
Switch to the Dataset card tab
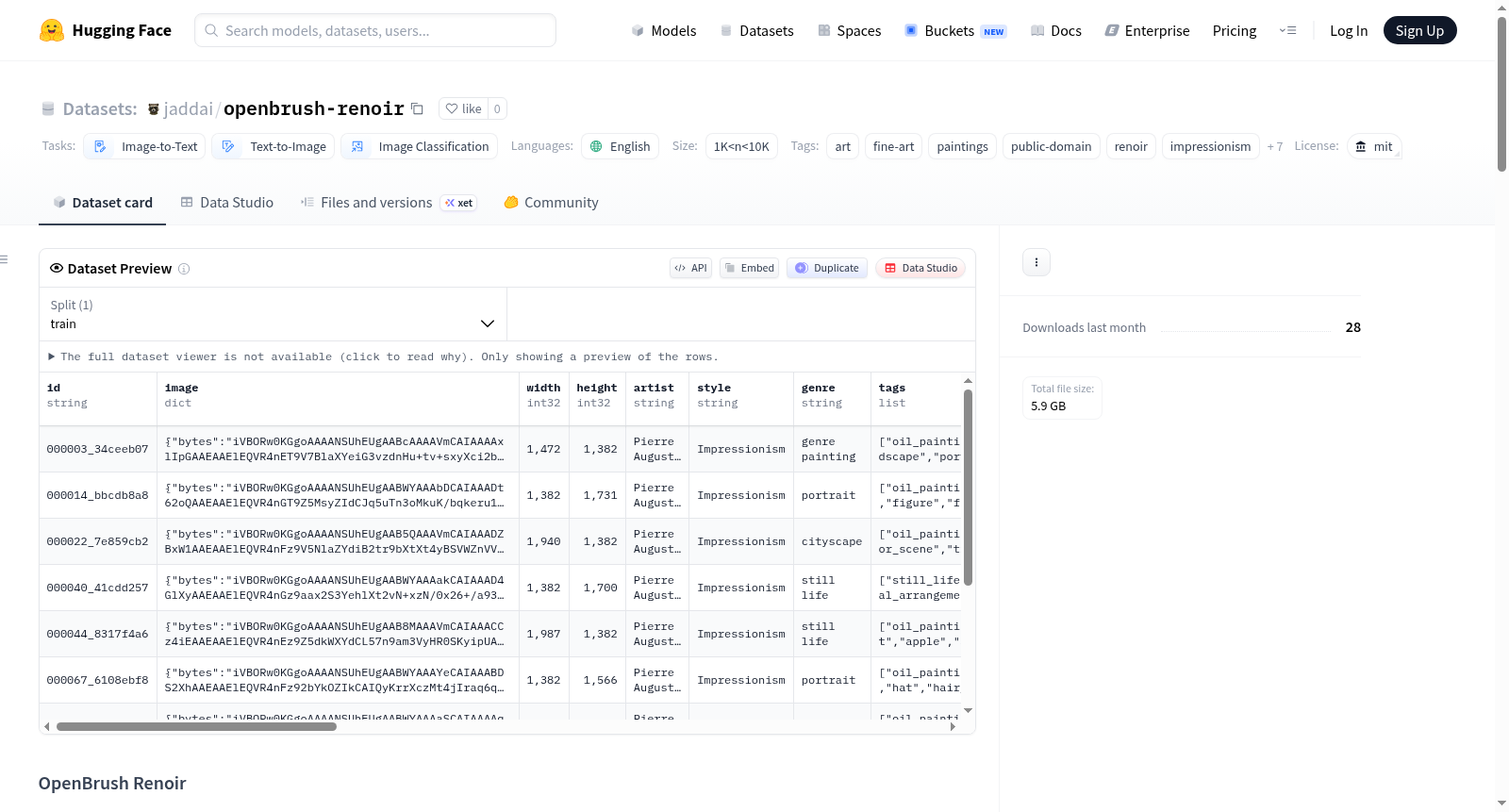pyautogui.click(x=102, y=203)
